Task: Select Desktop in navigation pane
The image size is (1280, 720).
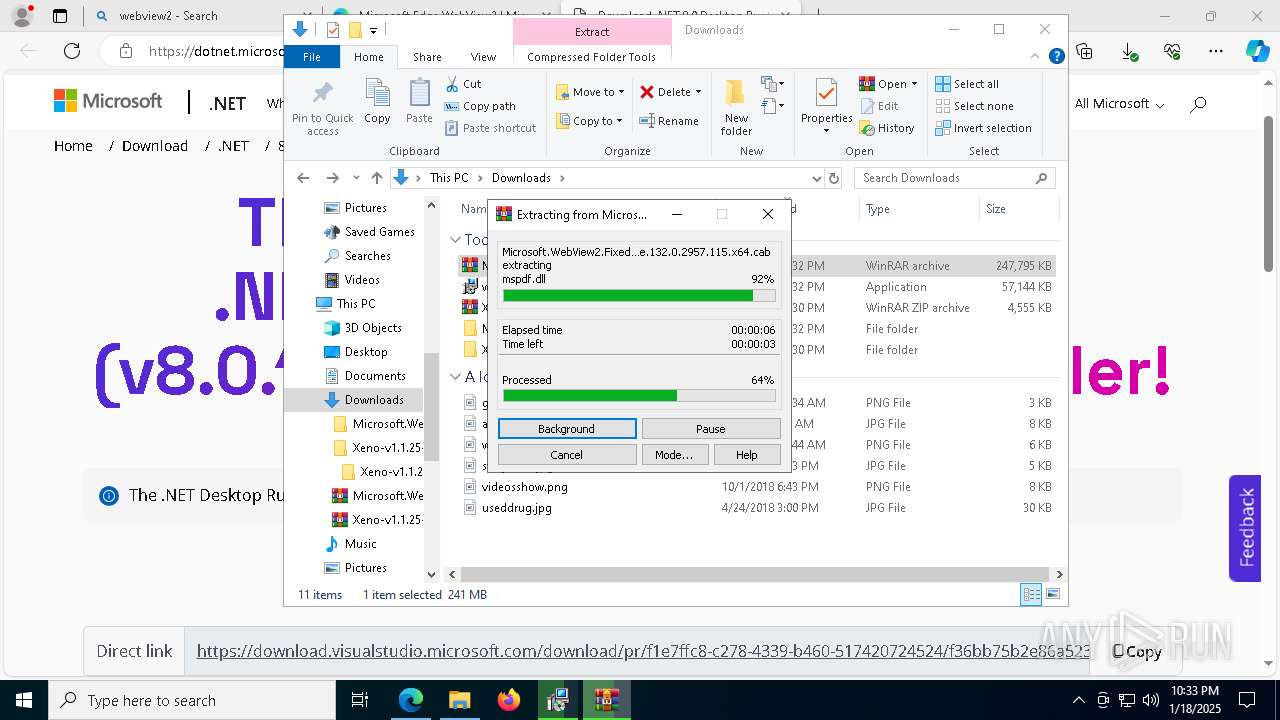Action: pyautogui.click(x=366, y=352)
